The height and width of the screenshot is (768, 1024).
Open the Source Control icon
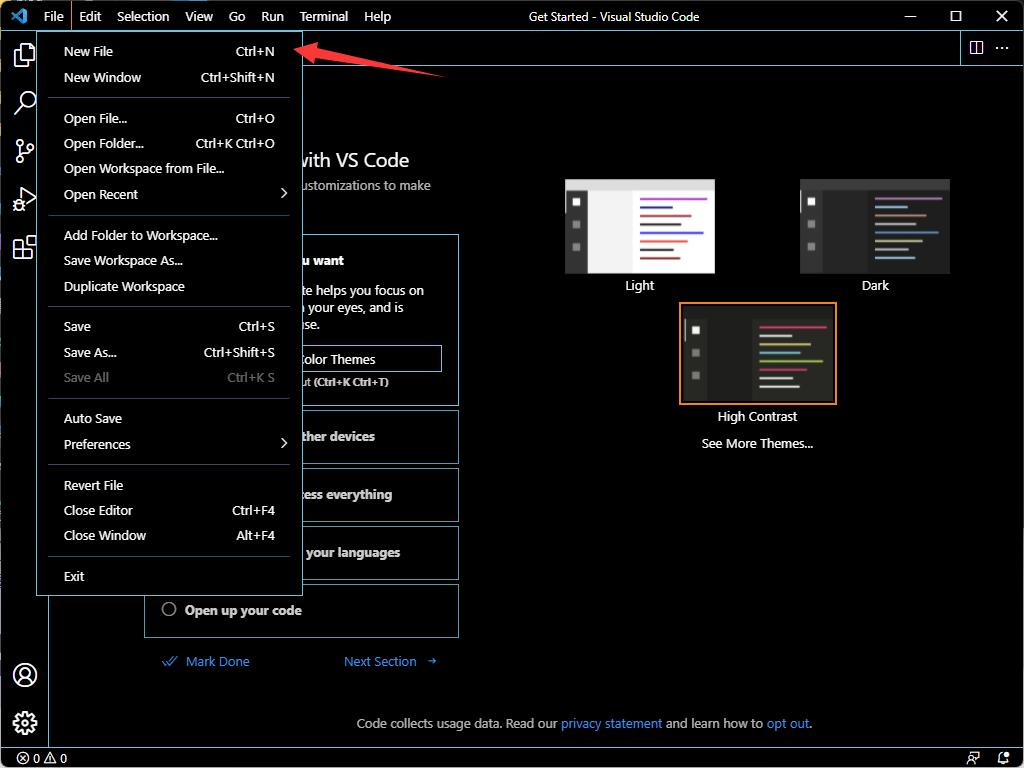[24, 151]
